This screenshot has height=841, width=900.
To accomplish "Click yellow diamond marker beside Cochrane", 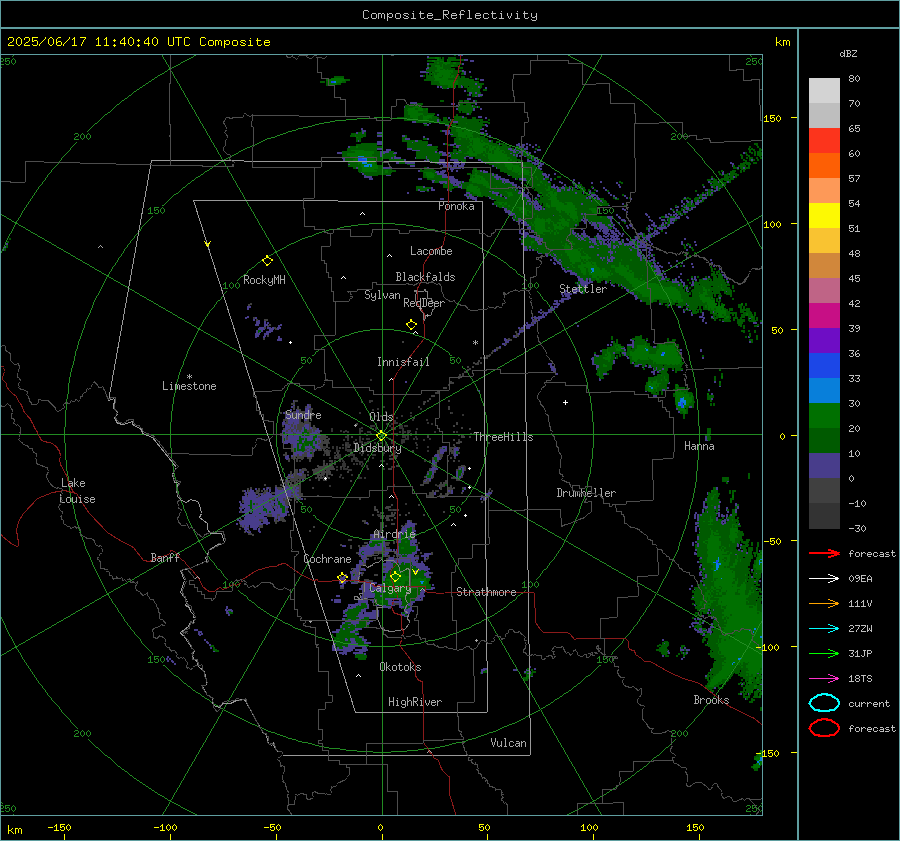I will click(342, 578).
